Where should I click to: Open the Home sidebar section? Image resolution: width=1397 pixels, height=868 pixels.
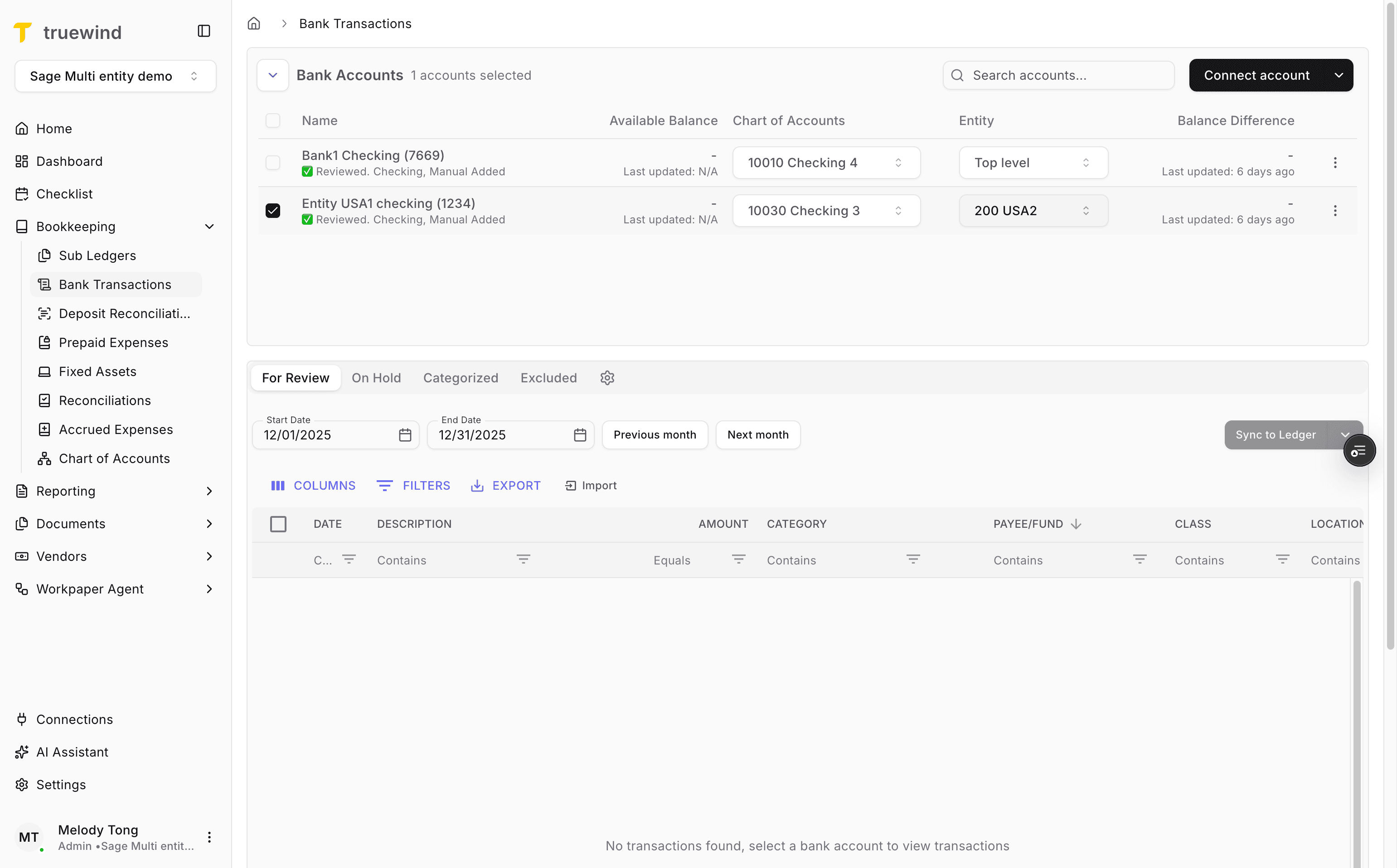tap(53, 128)
